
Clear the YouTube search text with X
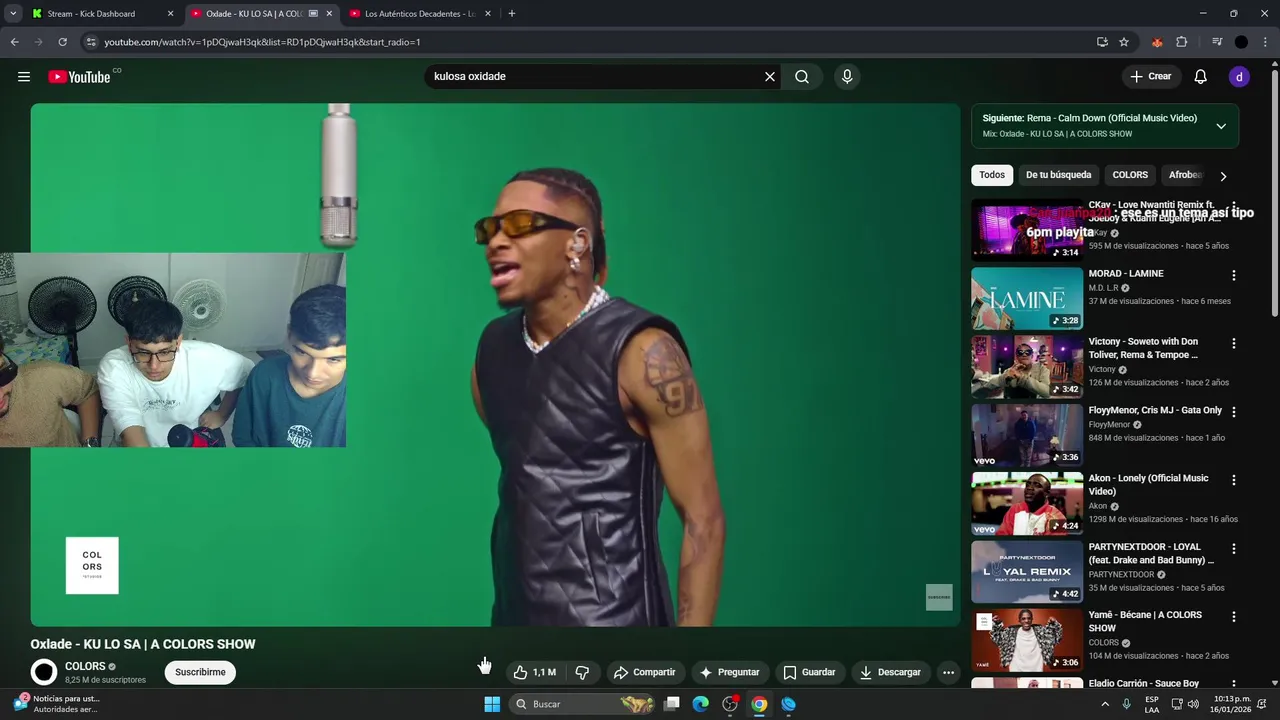[x=770, y=77]
